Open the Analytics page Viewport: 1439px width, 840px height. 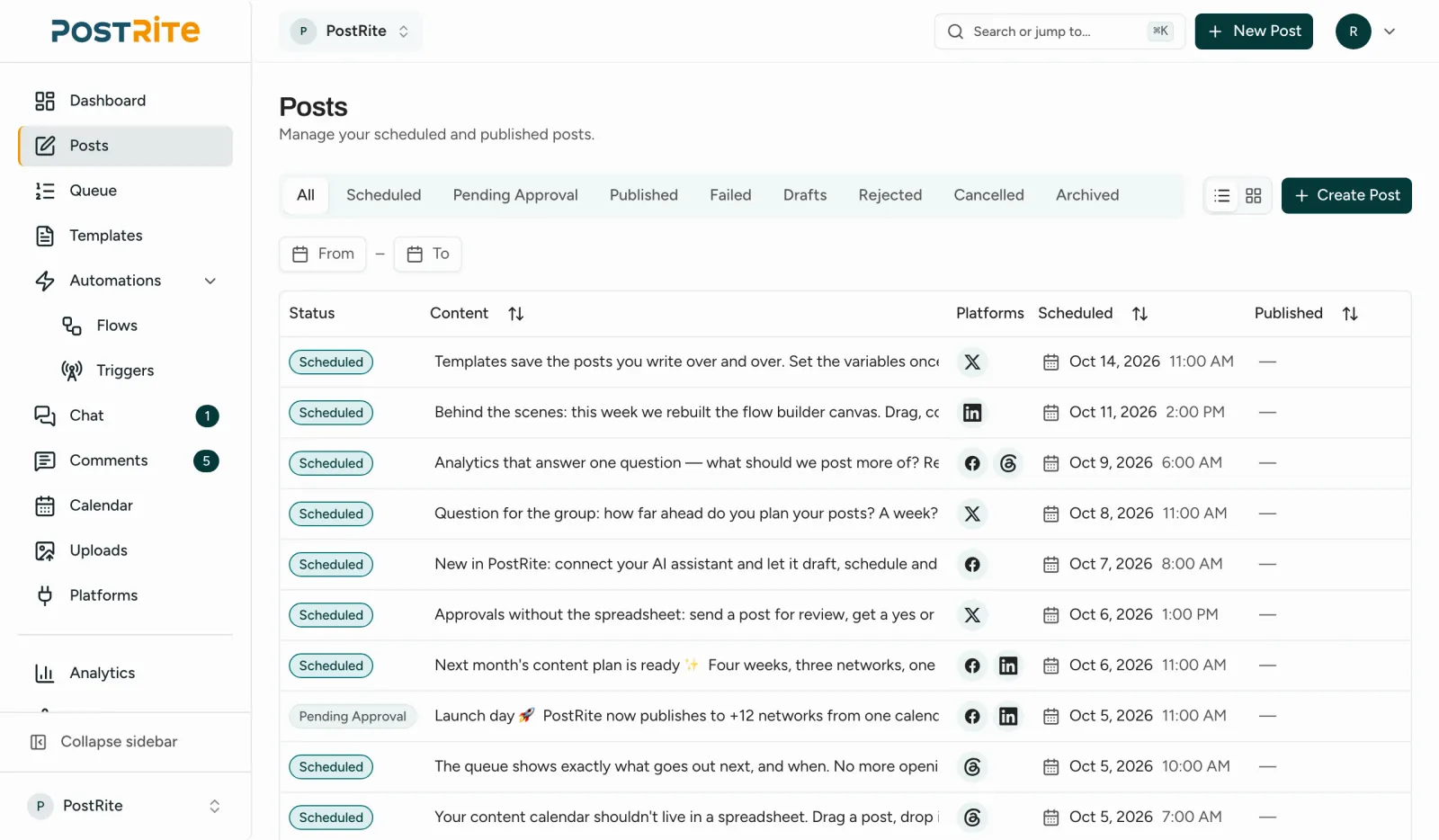tap(125, 673)
